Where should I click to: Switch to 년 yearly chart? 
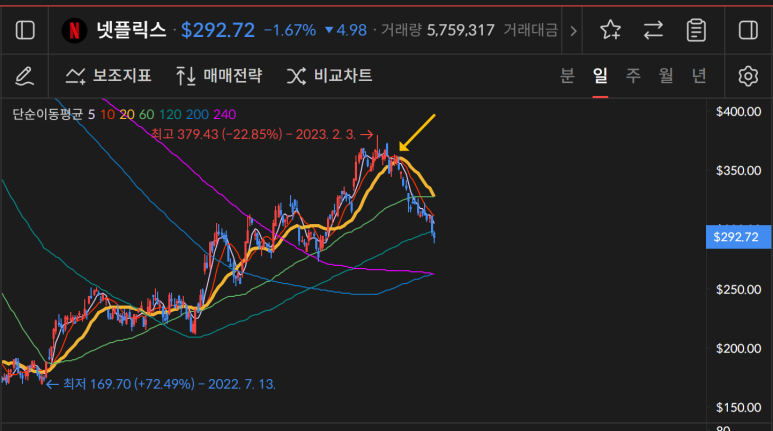pyautogui.click(x=699, y=76)
